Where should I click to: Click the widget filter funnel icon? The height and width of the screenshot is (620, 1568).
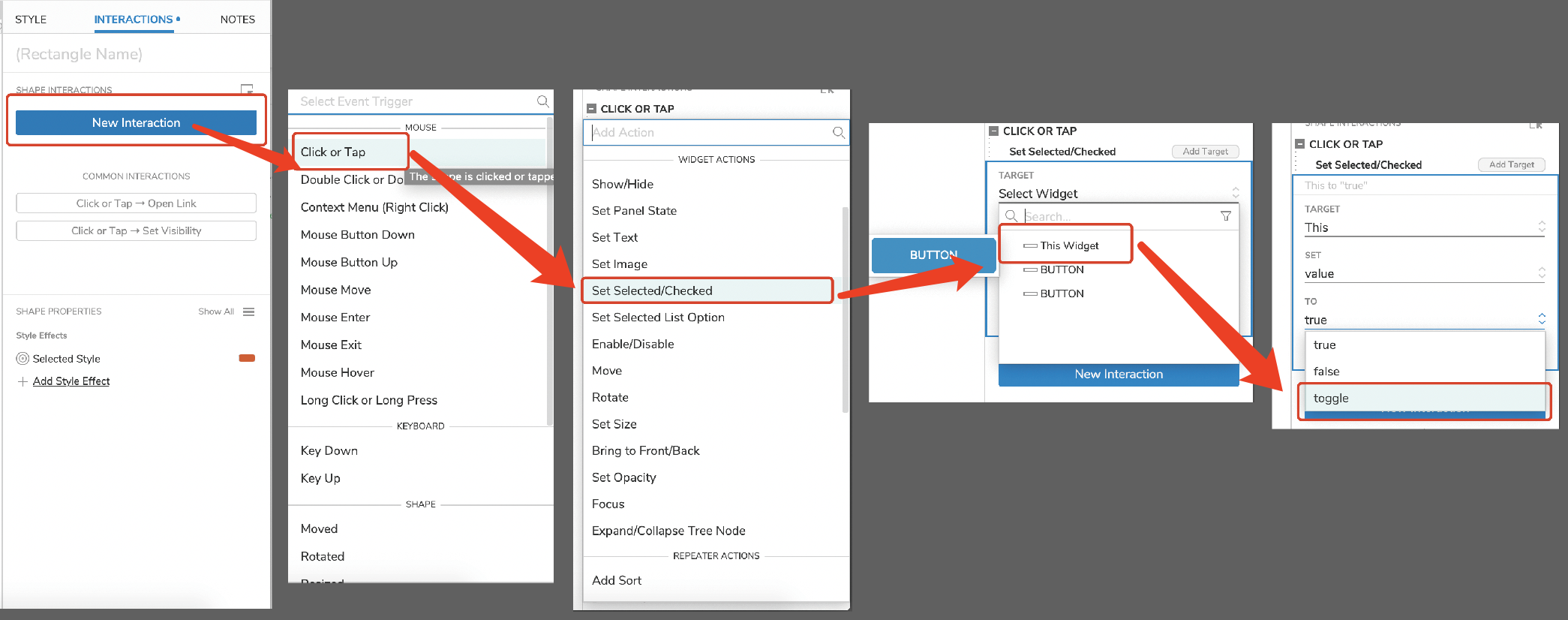[1225, 216]
